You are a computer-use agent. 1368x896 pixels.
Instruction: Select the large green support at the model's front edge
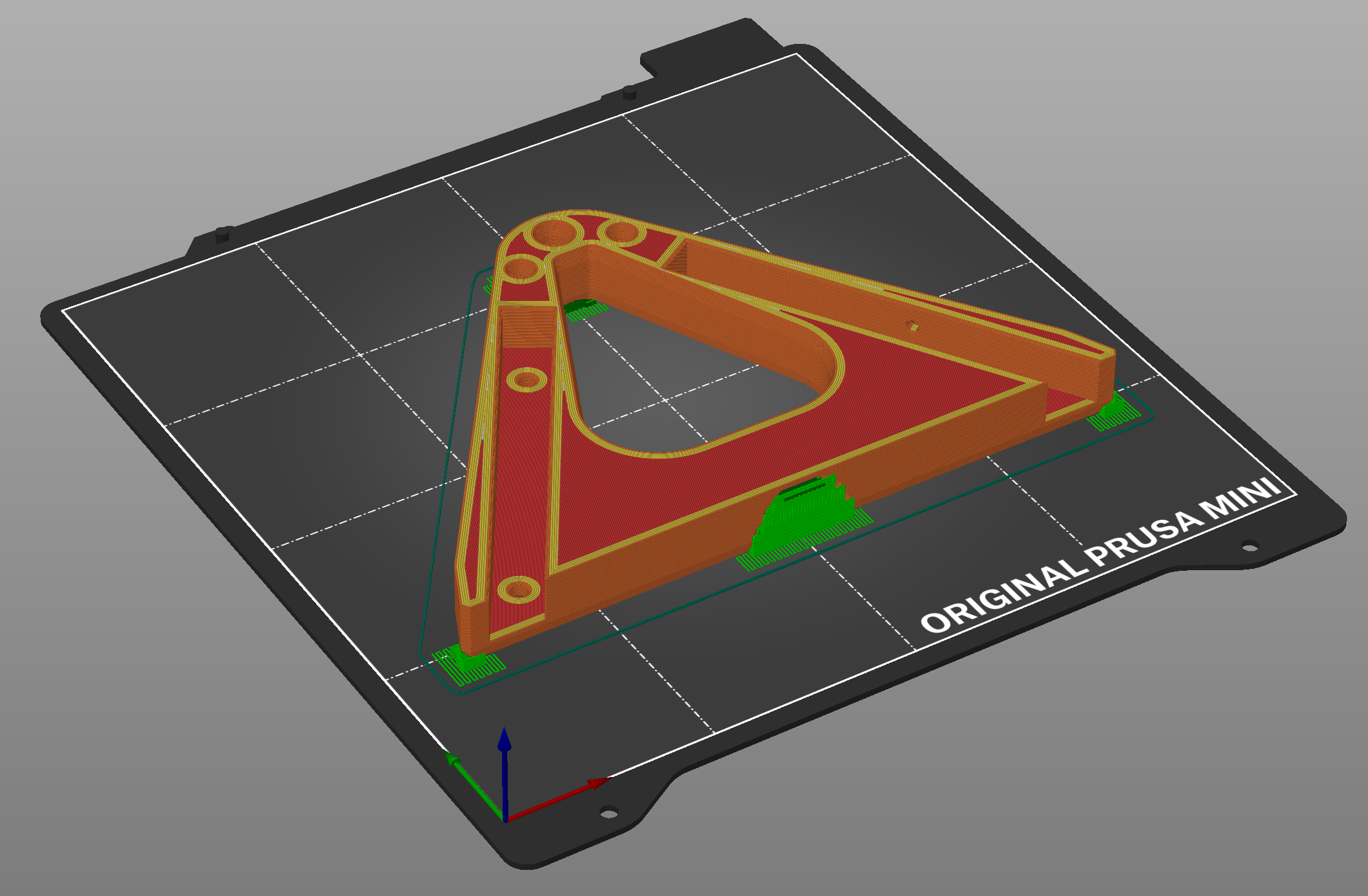point(804,522)
